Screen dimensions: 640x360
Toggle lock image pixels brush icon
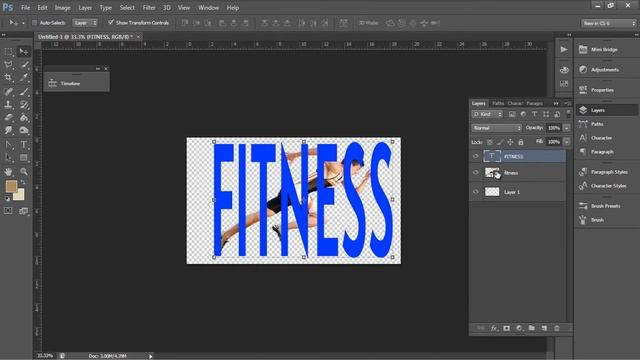pyautogui.click(x=500, y=142)
